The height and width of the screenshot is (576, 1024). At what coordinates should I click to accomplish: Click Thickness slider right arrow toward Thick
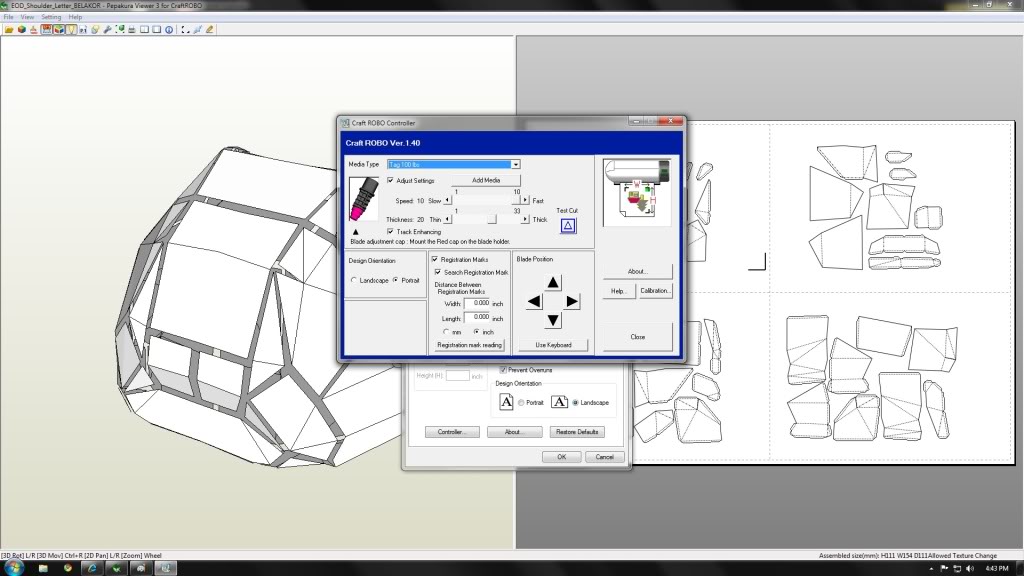click(x=525, y=219)
